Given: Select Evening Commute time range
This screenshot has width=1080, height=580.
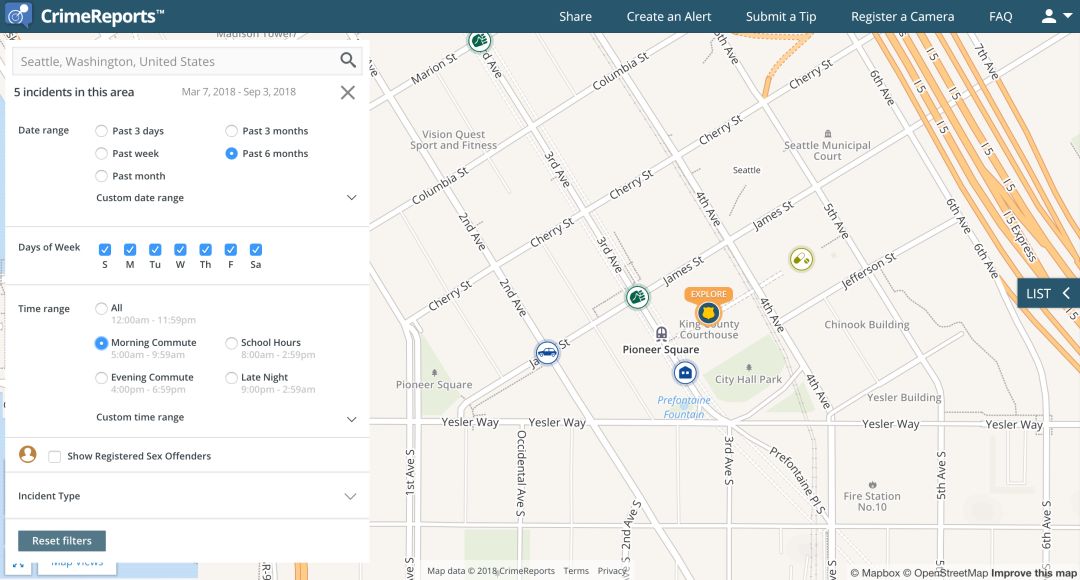Looking at the screenshot, I should 101,377.
